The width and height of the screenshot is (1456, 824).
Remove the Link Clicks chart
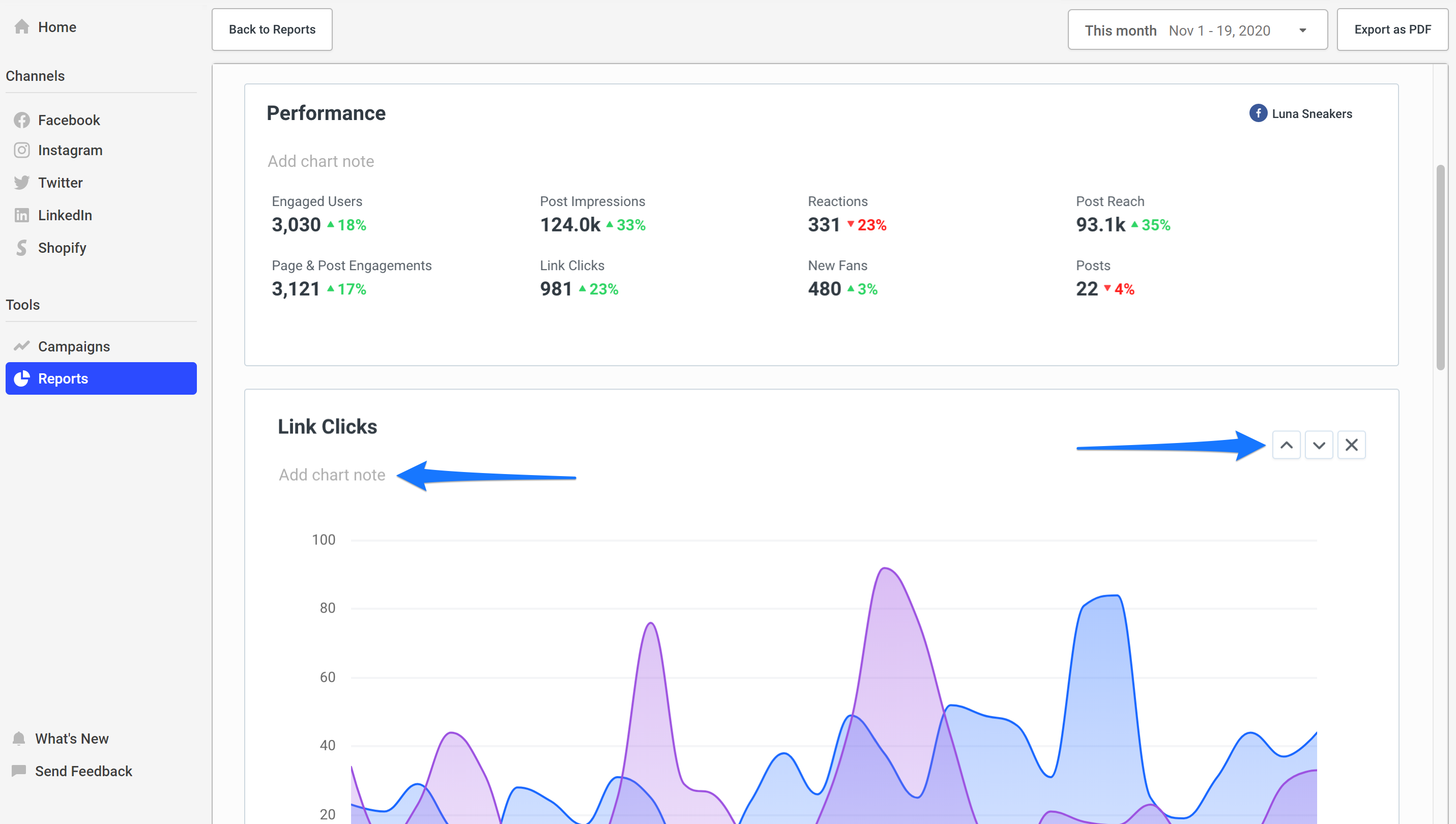tap(1351, 445)
